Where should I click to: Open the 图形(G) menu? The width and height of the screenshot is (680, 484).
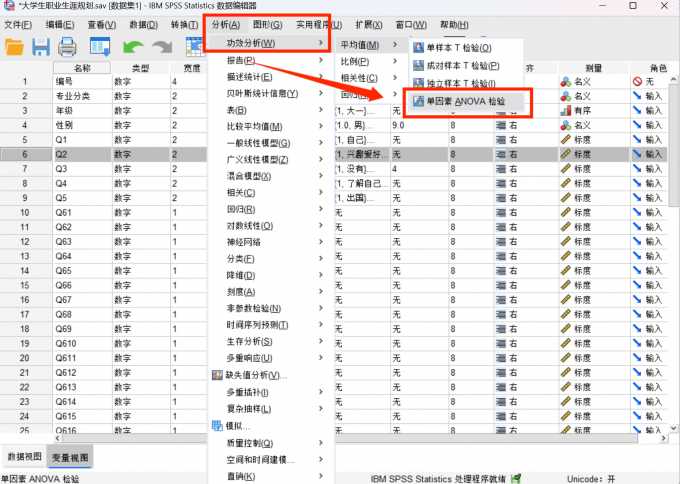268,25
